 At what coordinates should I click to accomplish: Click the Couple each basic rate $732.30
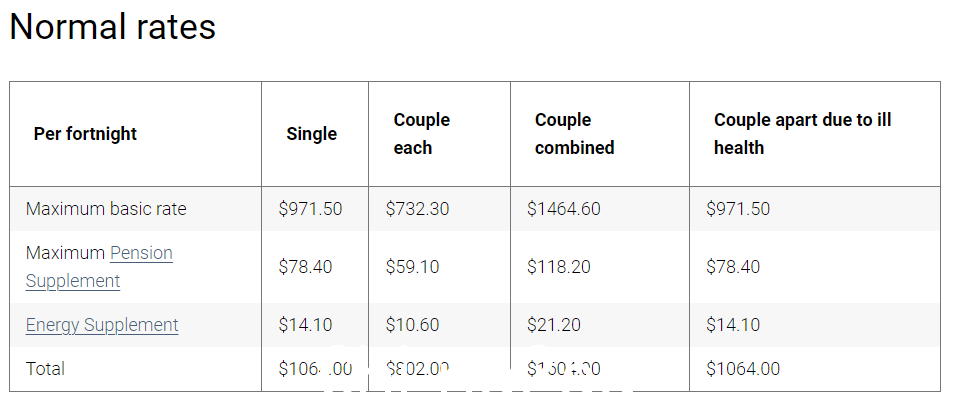(418, 209)
